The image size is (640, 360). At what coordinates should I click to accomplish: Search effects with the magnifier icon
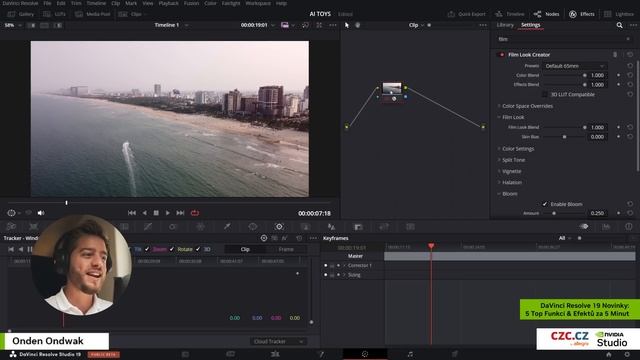(x=619, y=25)
